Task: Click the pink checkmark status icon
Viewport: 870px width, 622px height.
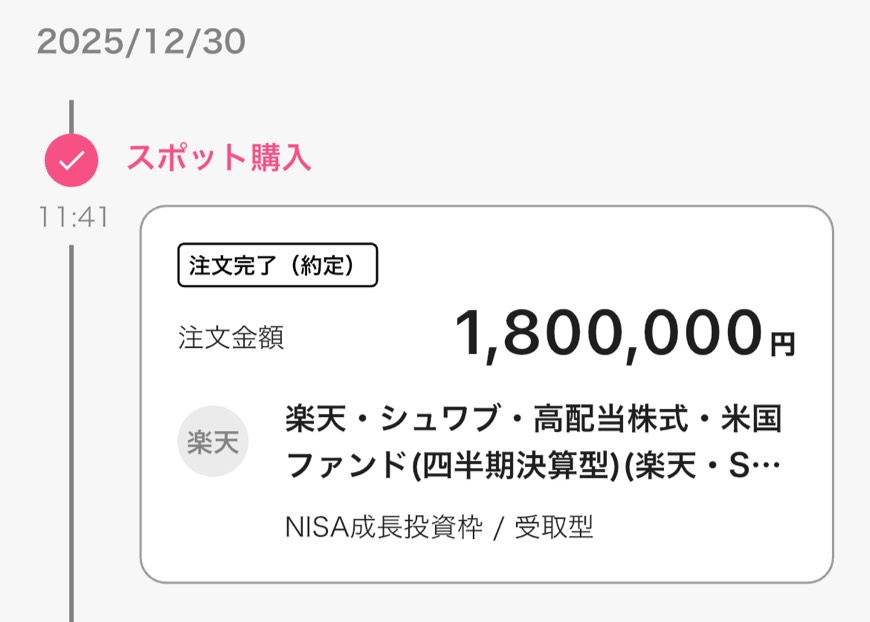Action: 71,159
